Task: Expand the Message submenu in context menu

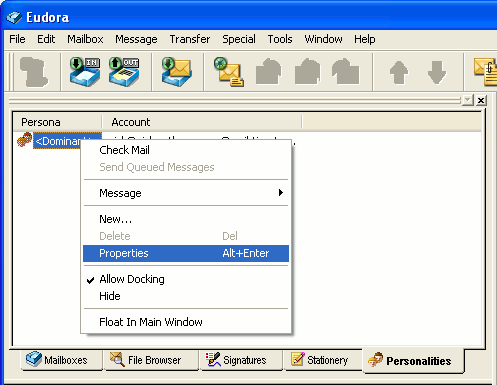Action: [186, 193]
